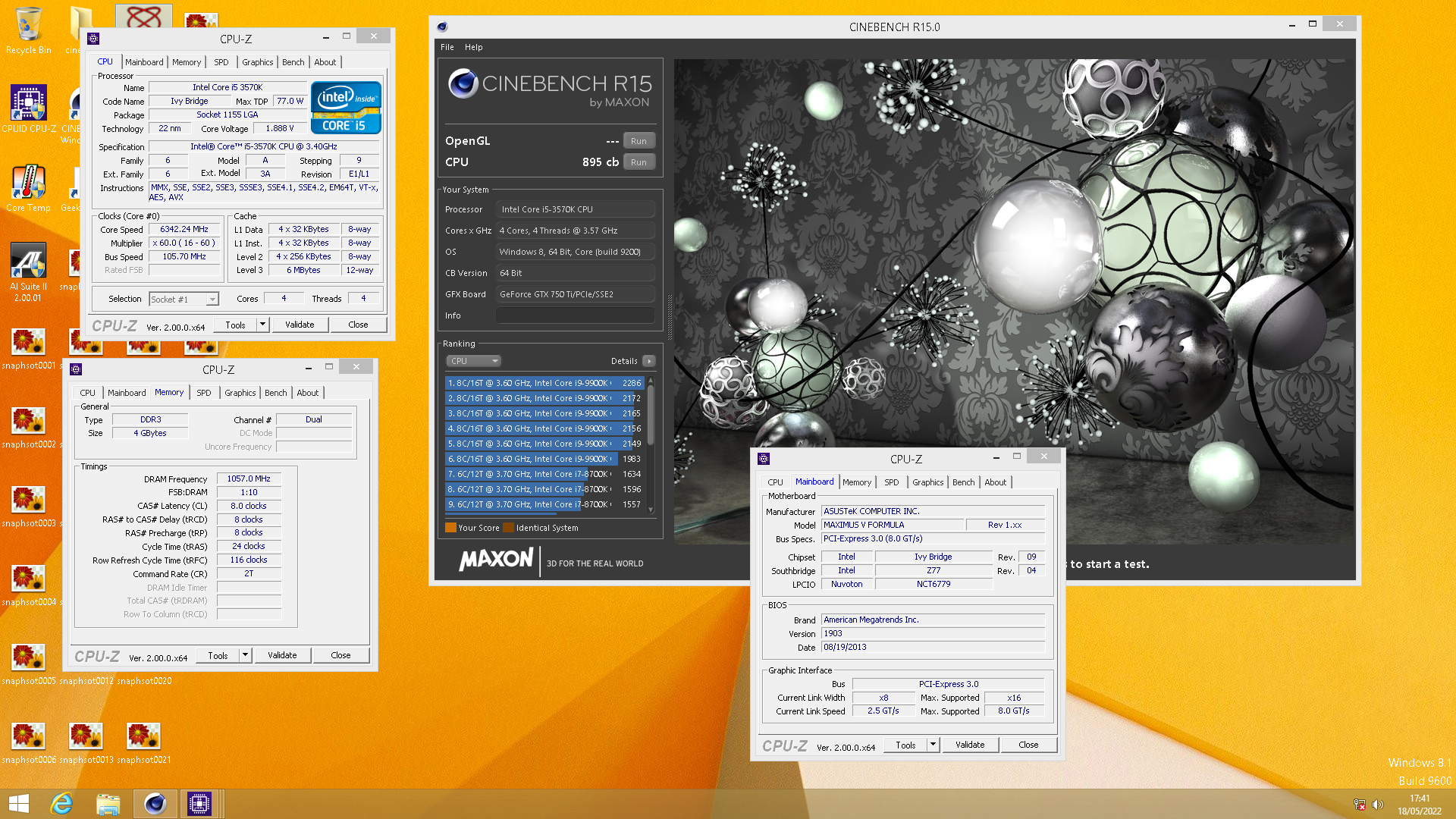
Task: Open the Recycle Bin desktop icon
Action: pos(29,30)
